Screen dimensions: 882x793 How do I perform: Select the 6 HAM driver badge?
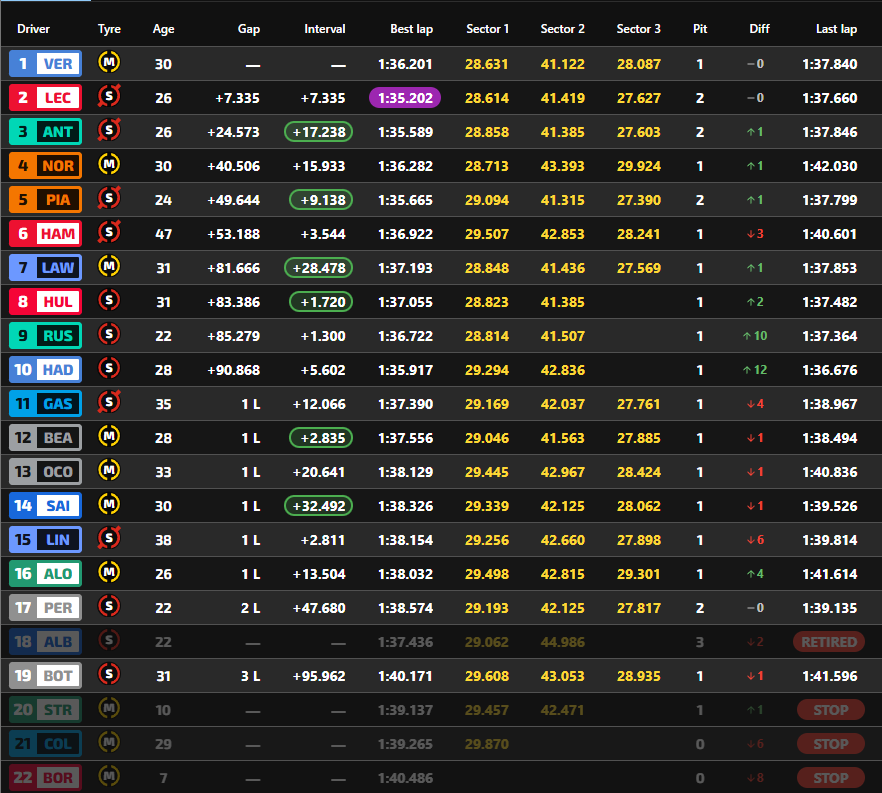pyautogui.click(x=46, y=233)
